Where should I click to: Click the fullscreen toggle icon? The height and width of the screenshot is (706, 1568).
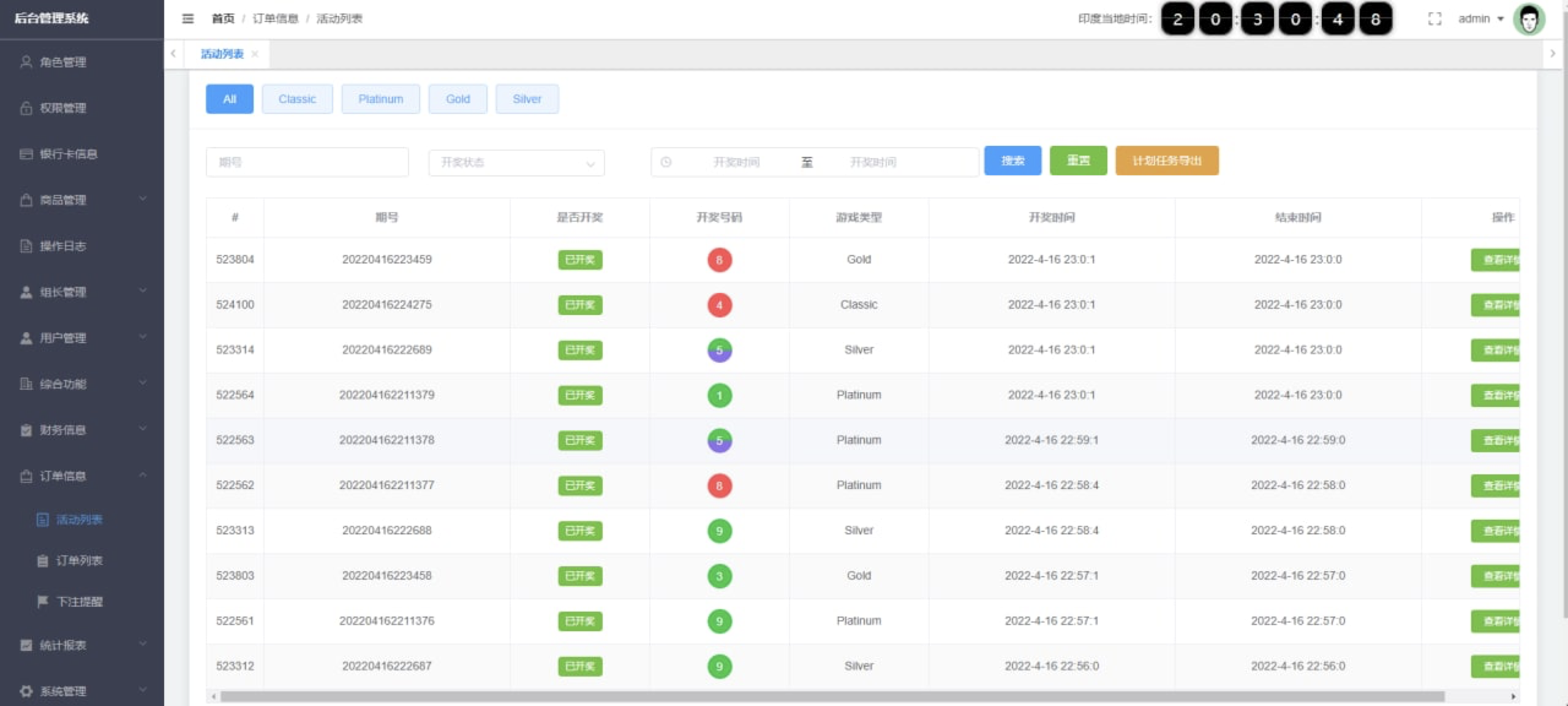1434,19
